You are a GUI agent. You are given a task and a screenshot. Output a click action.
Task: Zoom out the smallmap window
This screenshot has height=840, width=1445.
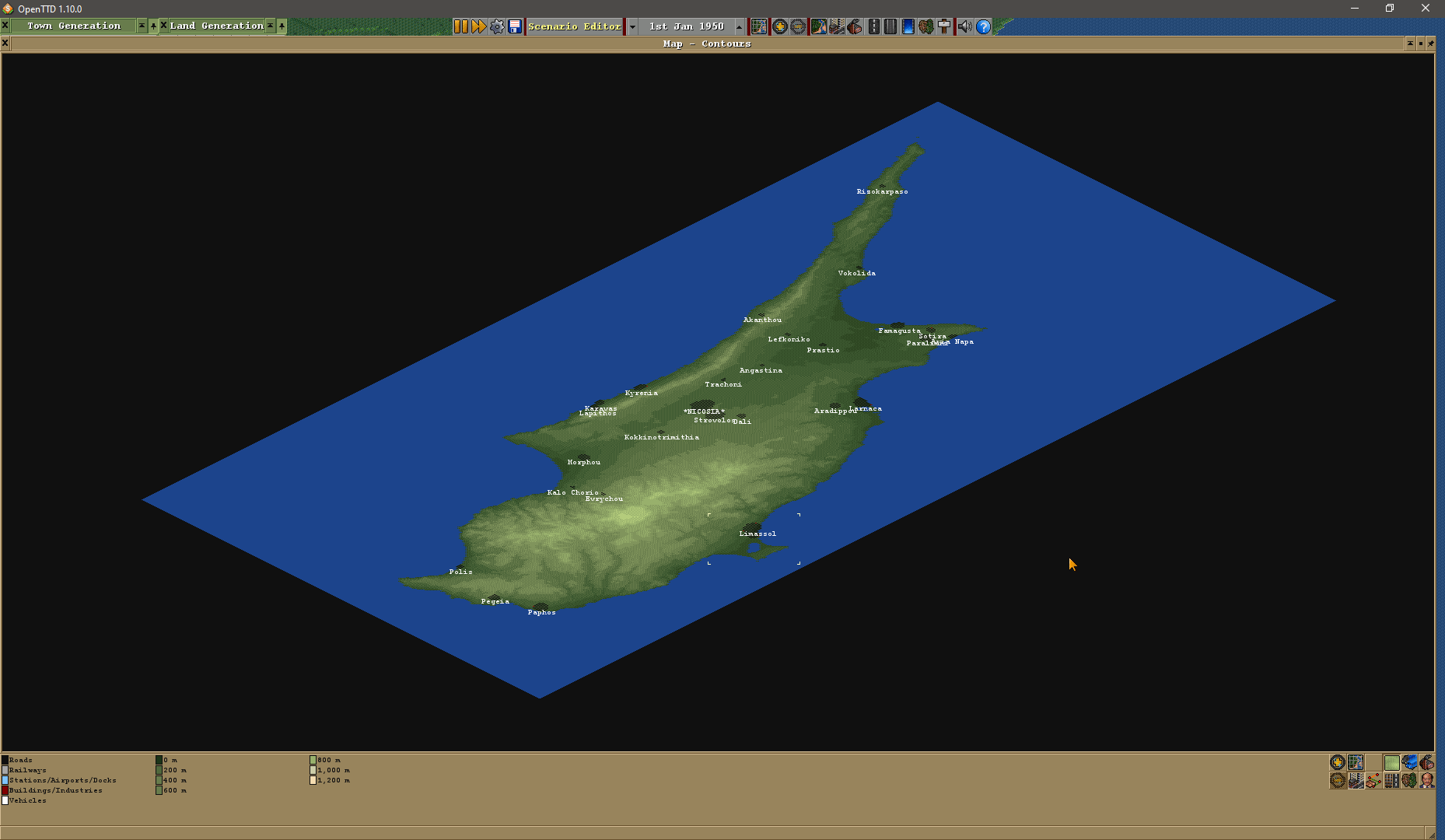tap(1338, 780)
